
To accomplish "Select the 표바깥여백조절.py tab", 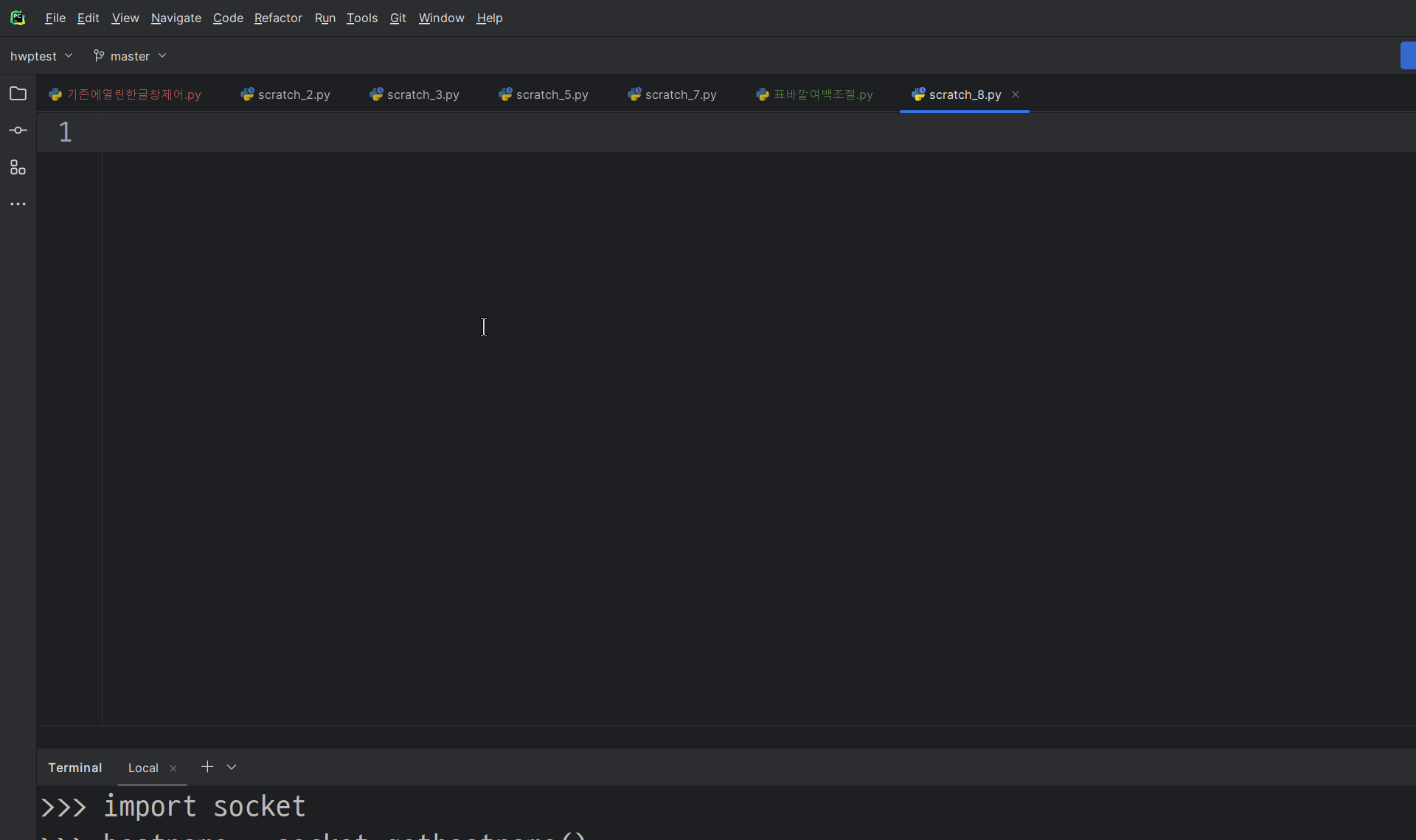I will pyautogui.click(x=814, y=94).
